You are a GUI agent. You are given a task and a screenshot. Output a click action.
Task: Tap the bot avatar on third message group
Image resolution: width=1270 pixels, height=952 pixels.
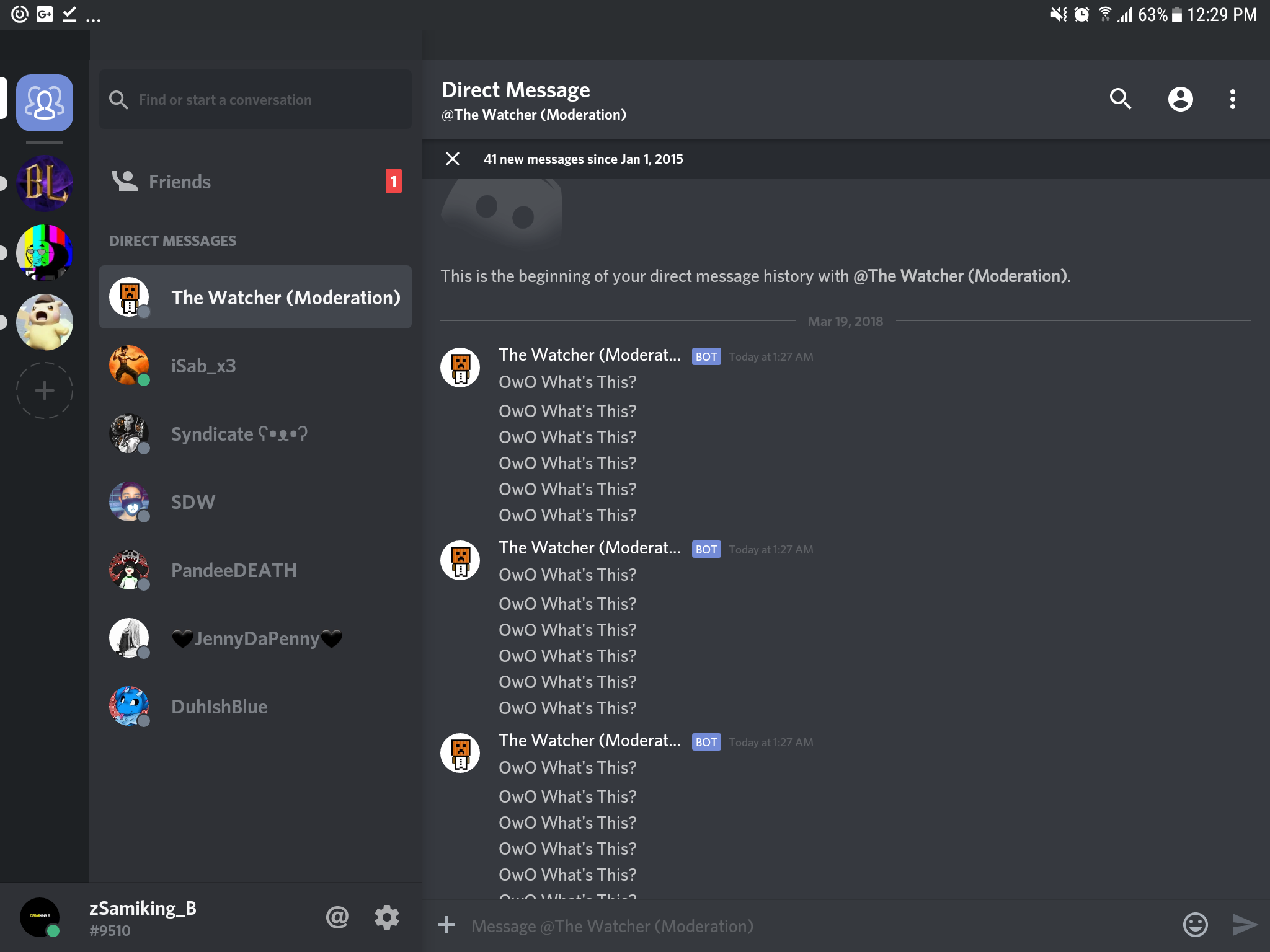click(460, 753)
